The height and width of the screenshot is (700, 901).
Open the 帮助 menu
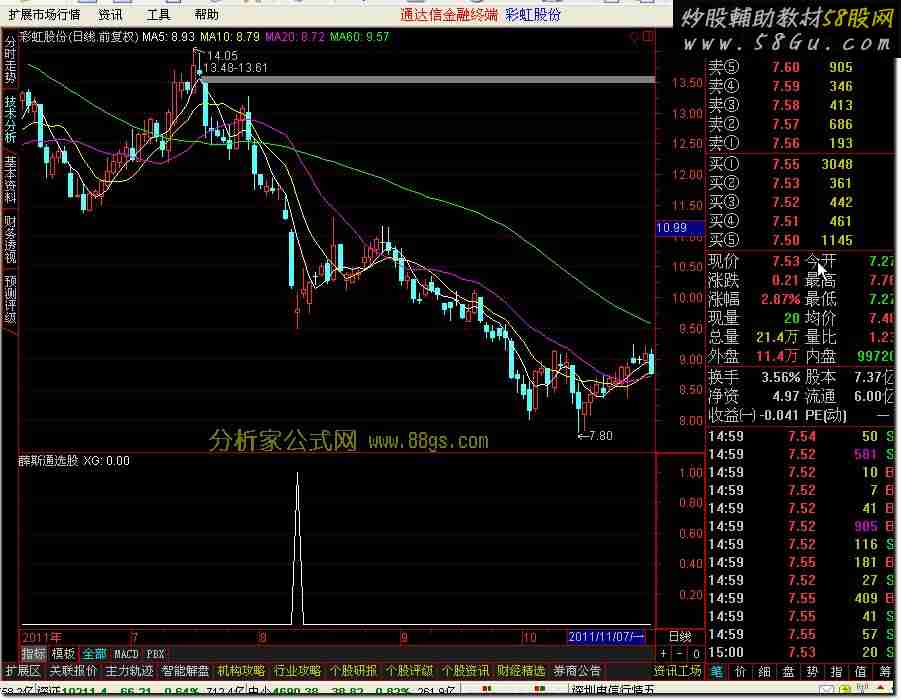[x=206, y=14]
